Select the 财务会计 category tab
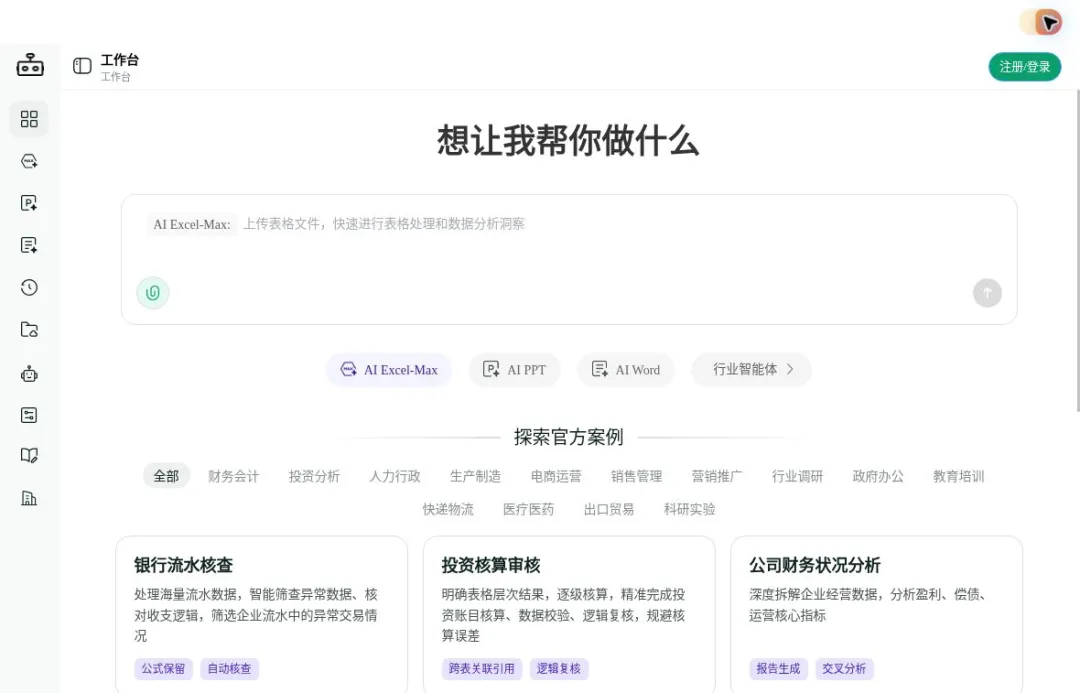 (233, 476)
